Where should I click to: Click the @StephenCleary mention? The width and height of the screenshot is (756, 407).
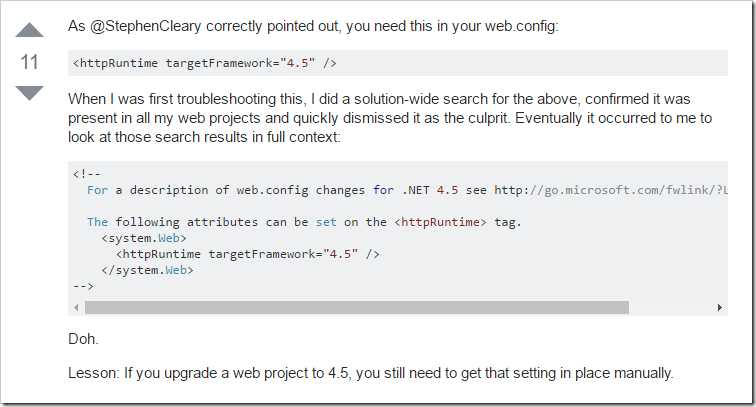coord(145,26)
